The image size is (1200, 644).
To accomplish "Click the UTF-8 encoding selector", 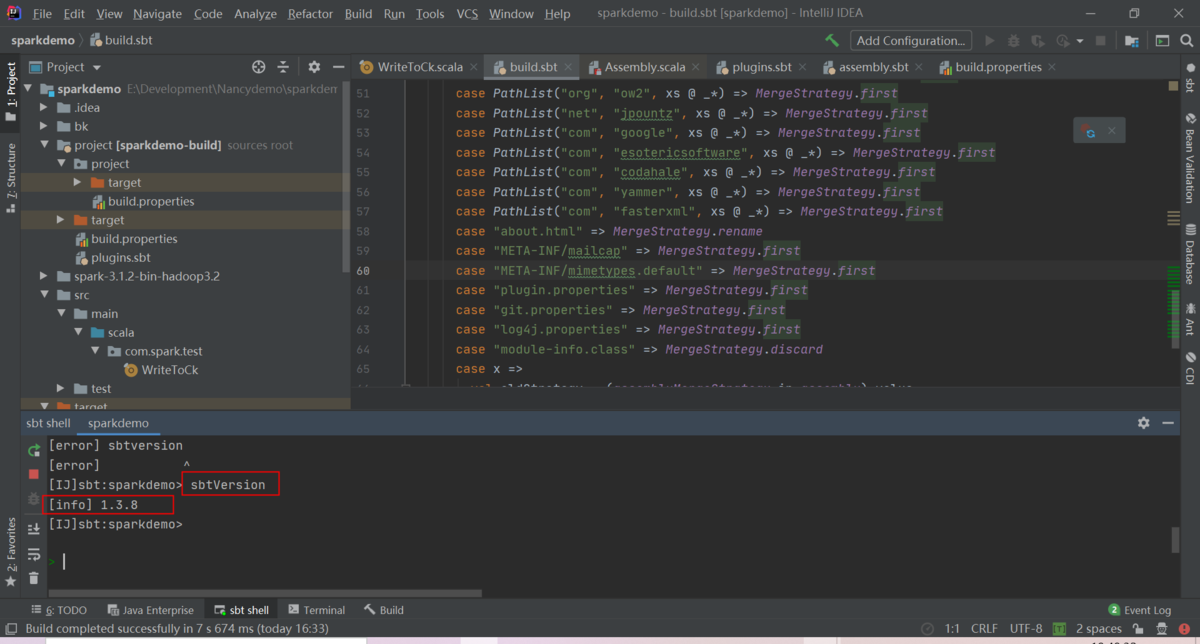I will click(x=1026, y=629).
